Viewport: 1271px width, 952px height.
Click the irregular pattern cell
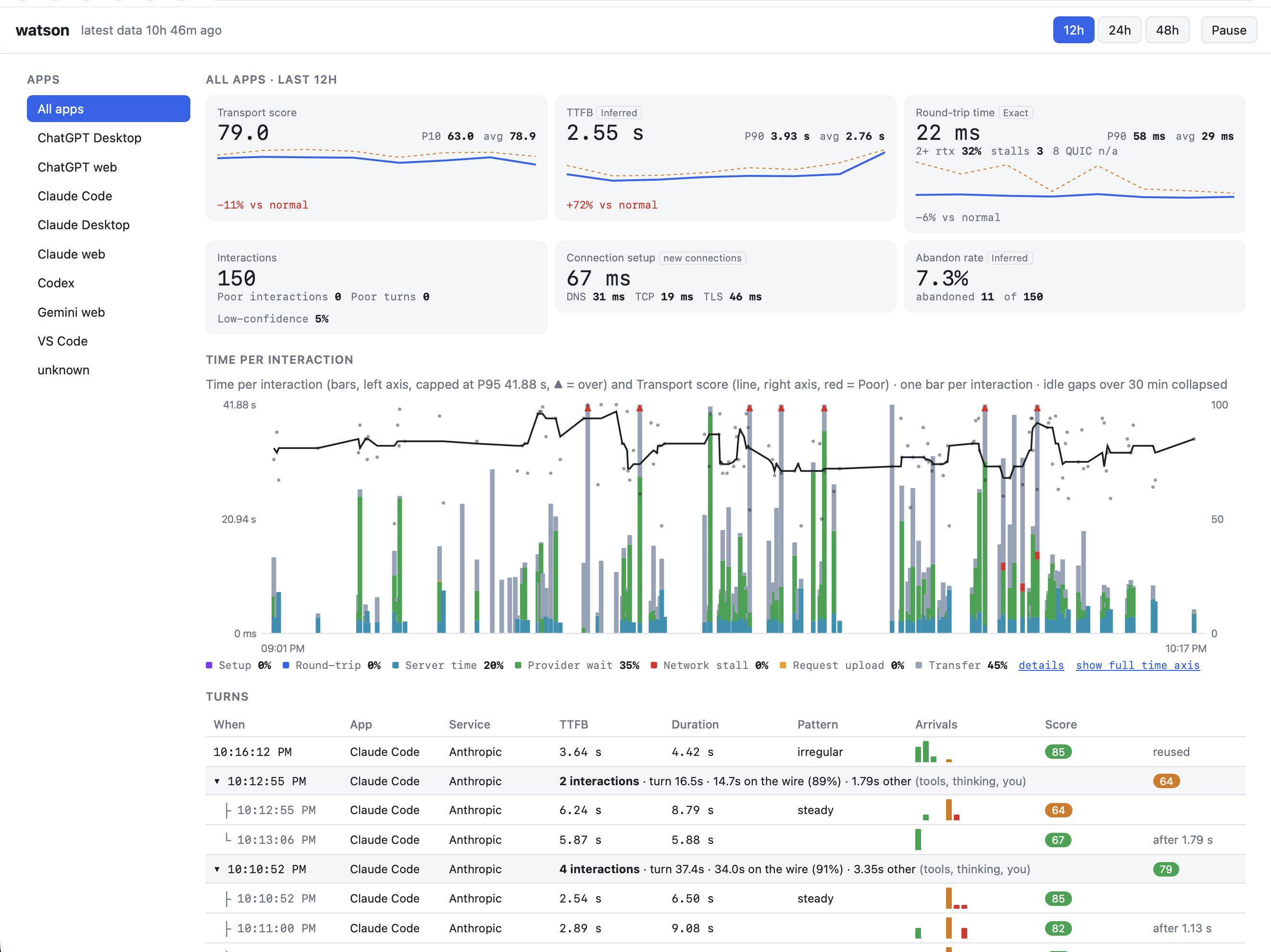(819, 752)
